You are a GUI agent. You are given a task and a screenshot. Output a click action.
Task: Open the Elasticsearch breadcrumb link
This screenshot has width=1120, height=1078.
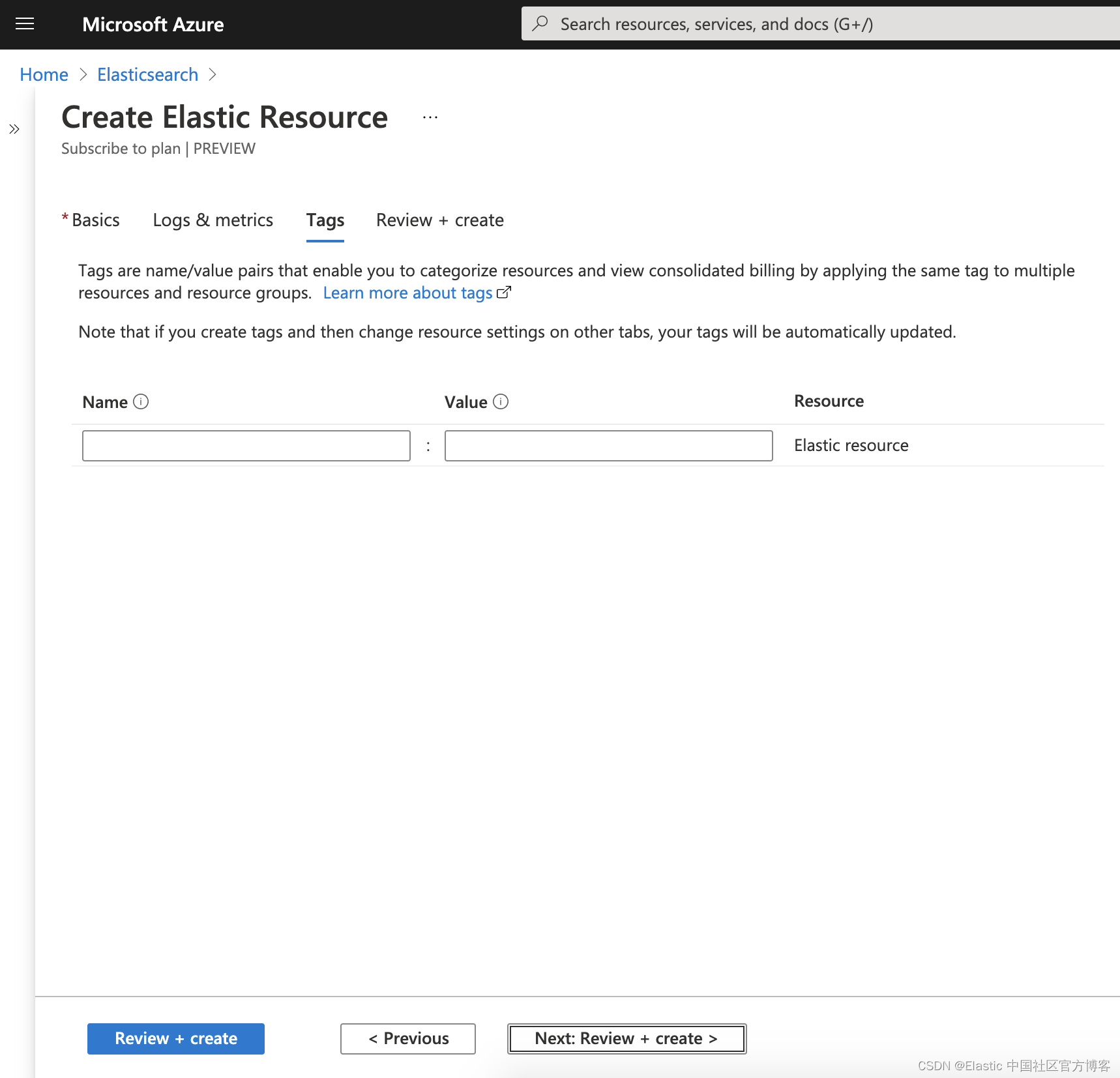(147, 74)
